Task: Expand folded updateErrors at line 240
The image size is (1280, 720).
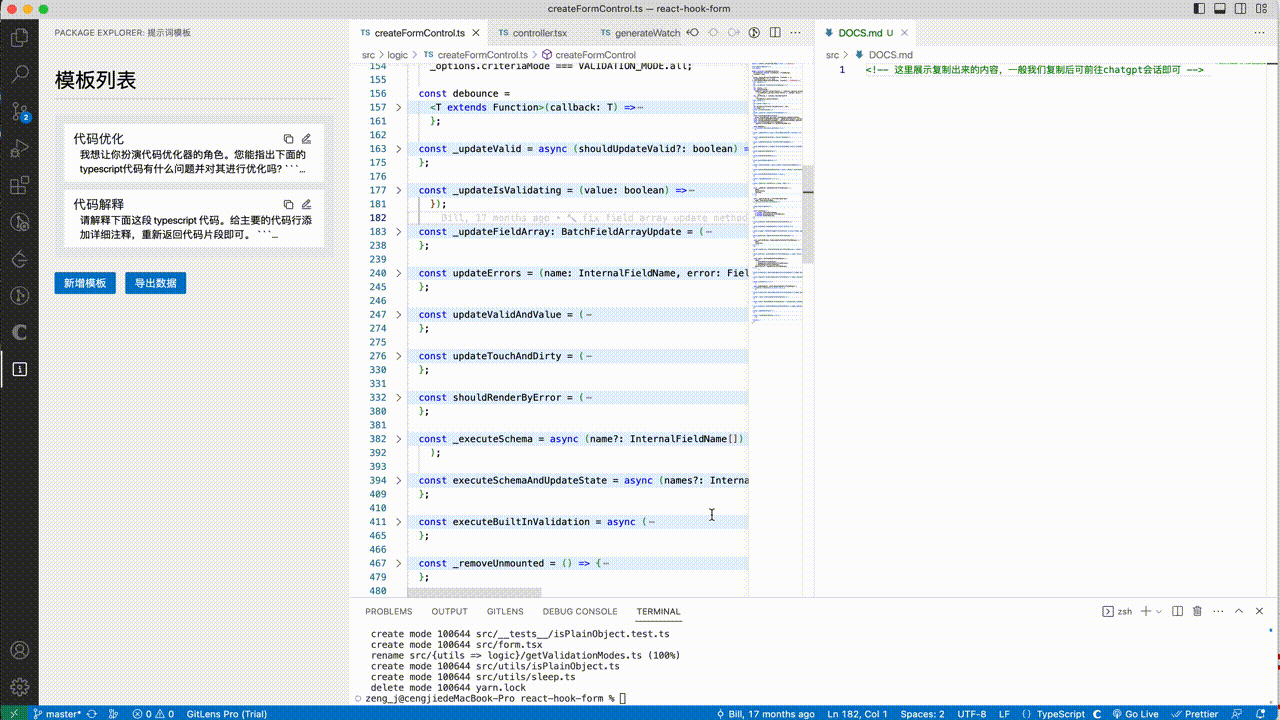Action: tap(398, 273)
